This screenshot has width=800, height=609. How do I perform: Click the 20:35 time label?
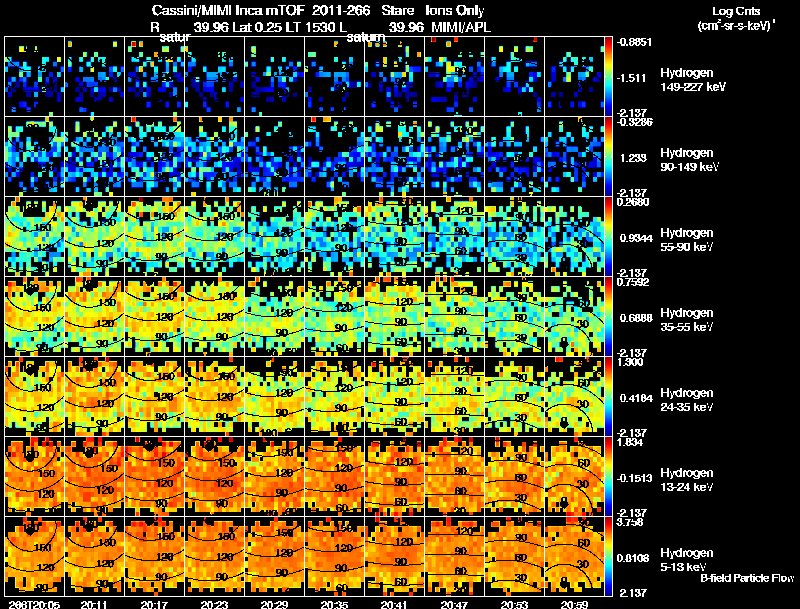point(334,604)
